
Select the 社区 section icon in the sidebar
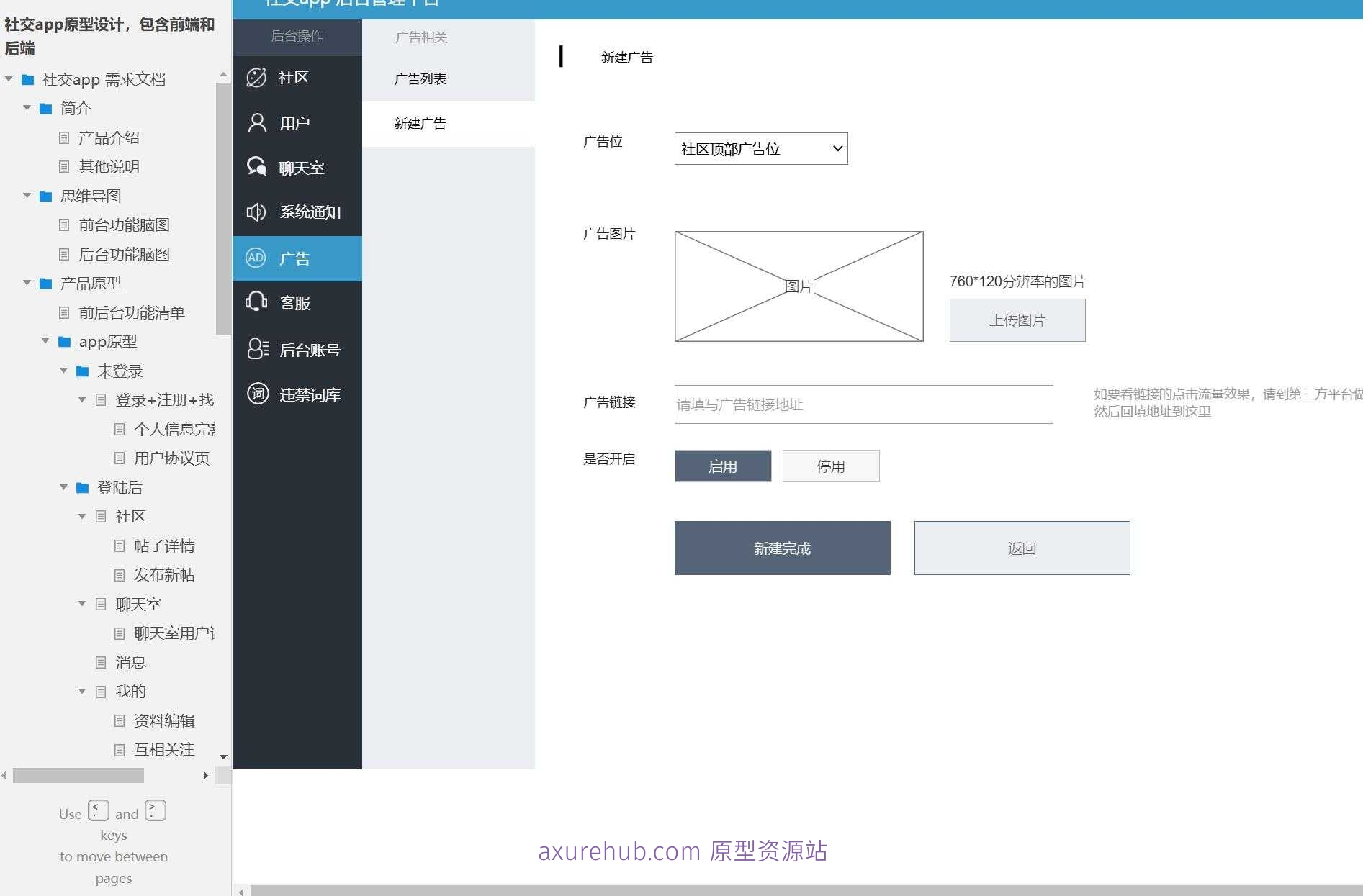point(256,77)
